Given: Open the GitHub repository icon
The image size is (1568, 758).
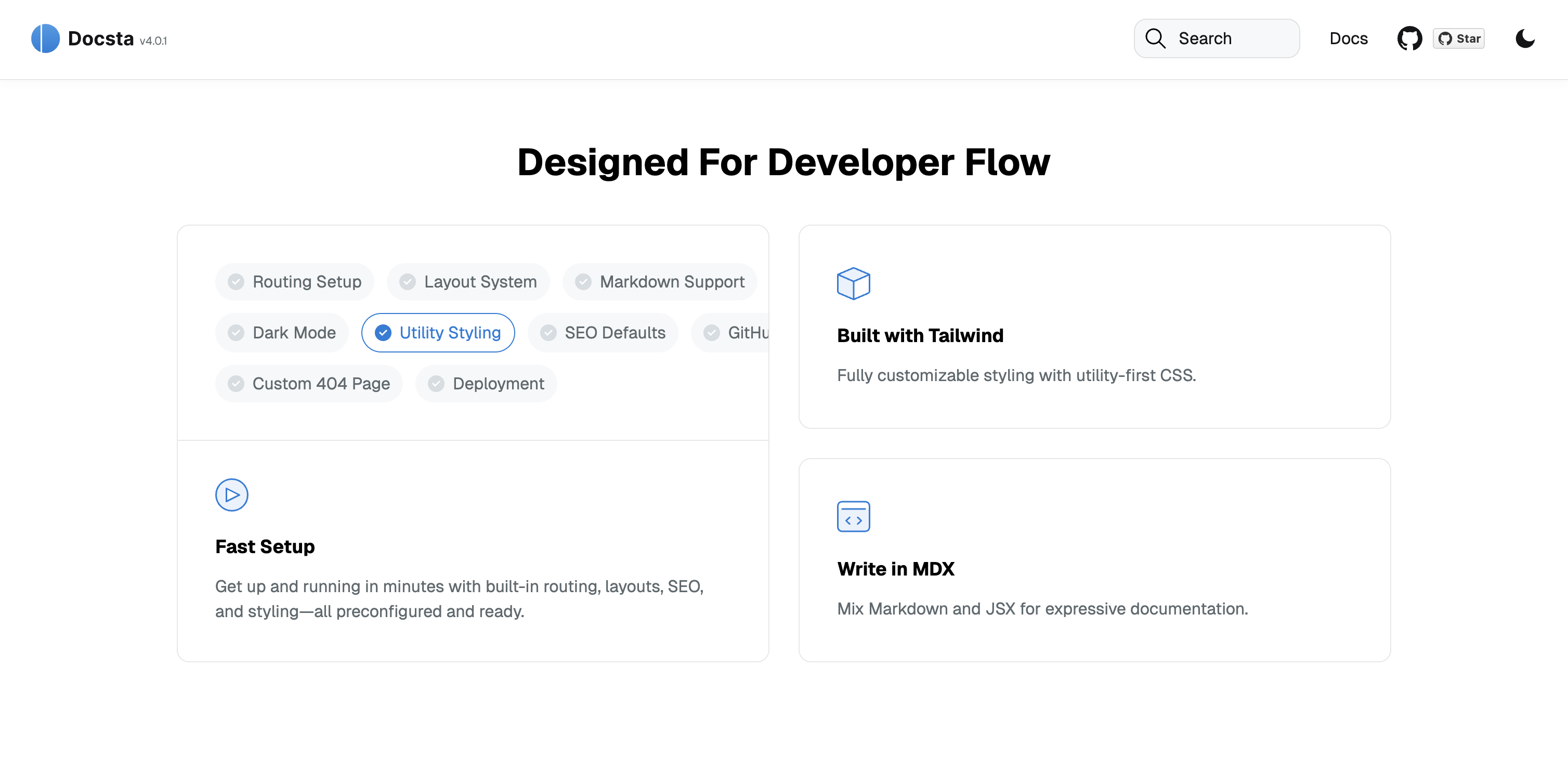Looking at the screenshot, I should coord(1409,38).
